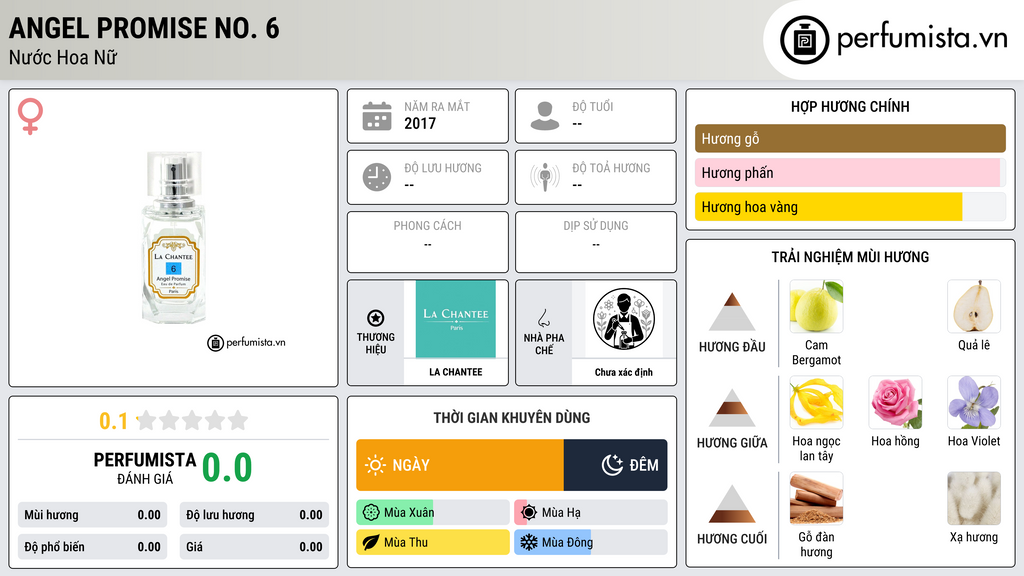This screenshot has width=1024, height=576.
Task: Click the person icon beside Độ tuổi
Action: (x=545, y=116)
